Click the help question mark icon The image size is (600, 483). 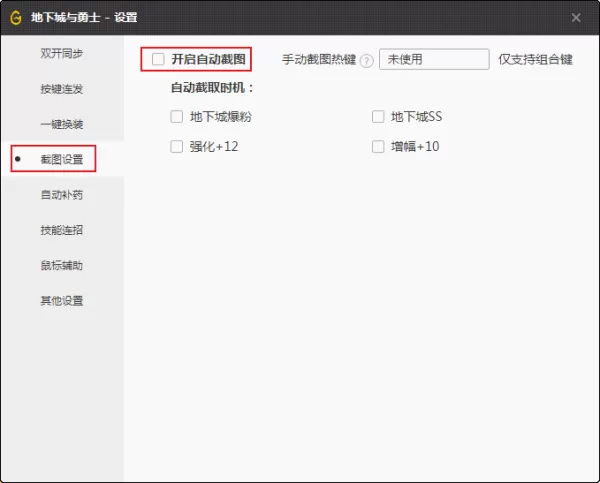[367, 60]
